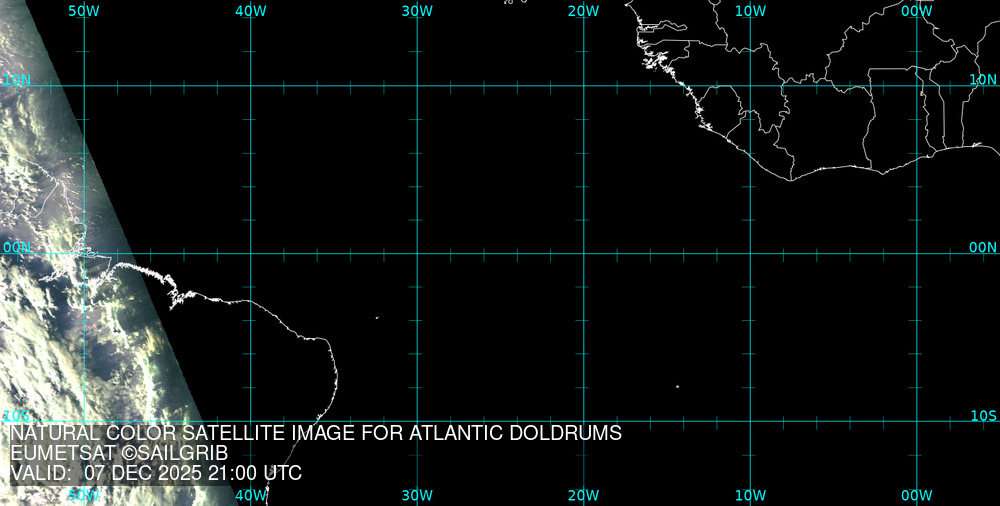Click the 'VALID: 07 DEC 2025 21:00 UTC' timestamp
Screen dimensions: 1000x506
[156, 473]
